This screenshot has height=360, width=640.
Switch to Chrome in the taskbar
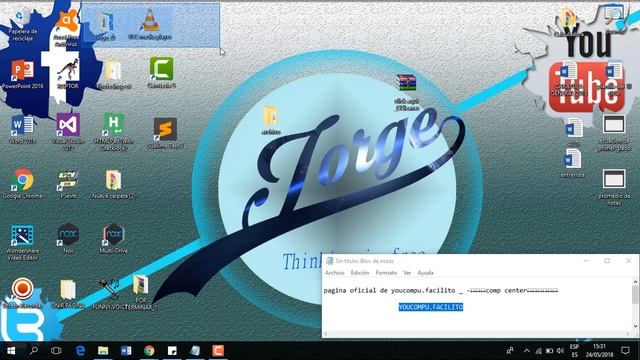(x=149, y=351)
